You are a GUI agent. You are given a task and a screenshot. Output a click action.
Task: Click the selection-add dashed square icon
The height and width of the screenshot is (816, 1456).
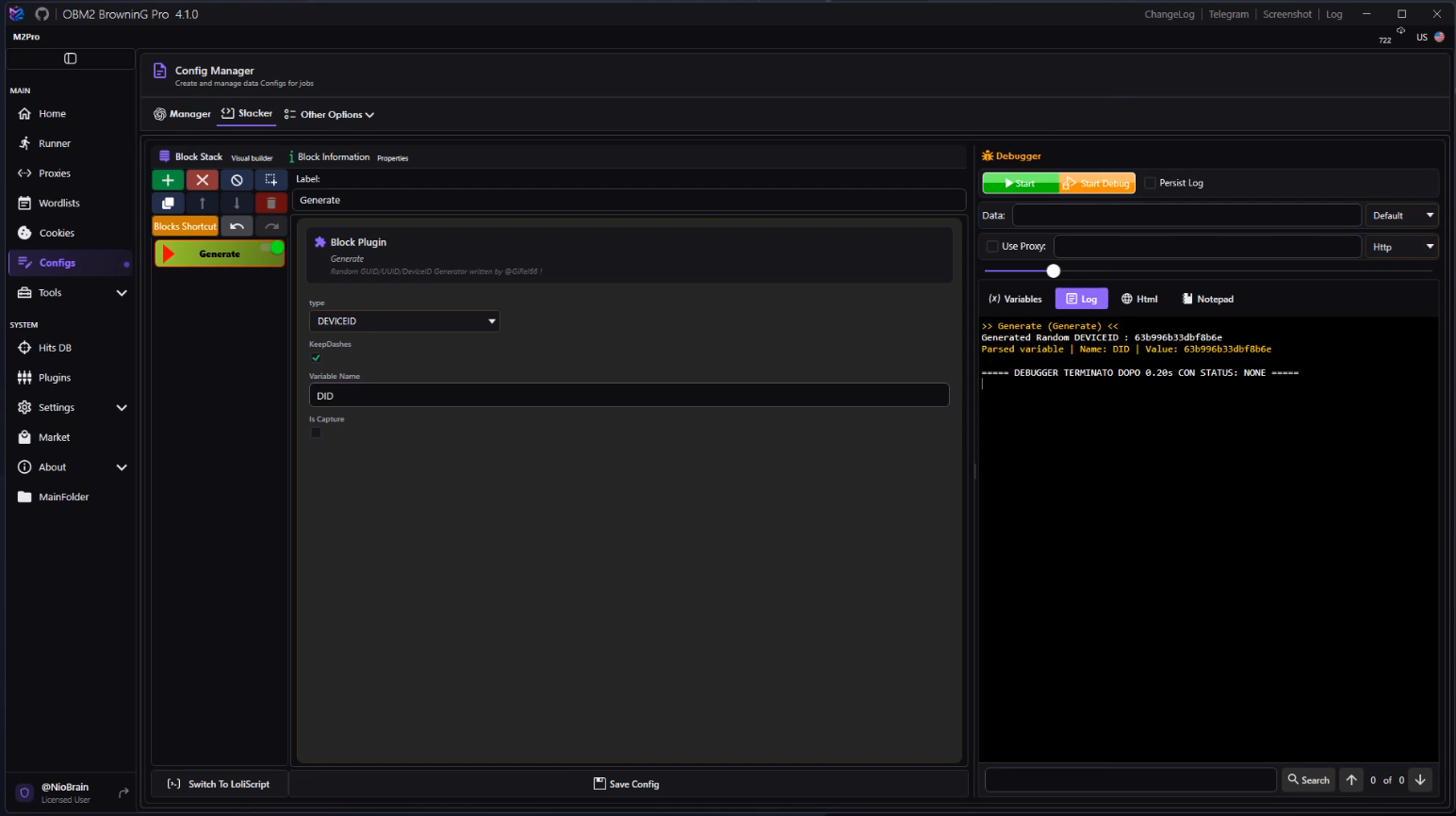(271, 180)
